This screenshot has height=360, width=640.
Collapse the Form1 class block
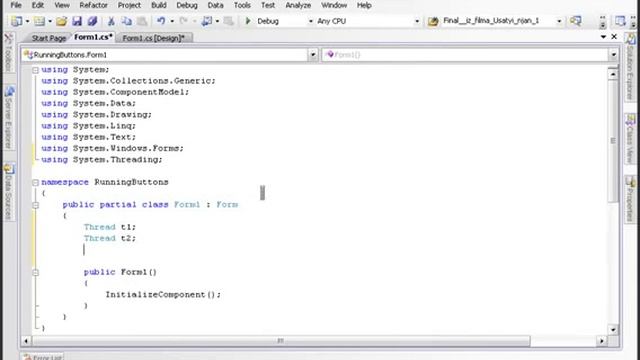[36, 205]
